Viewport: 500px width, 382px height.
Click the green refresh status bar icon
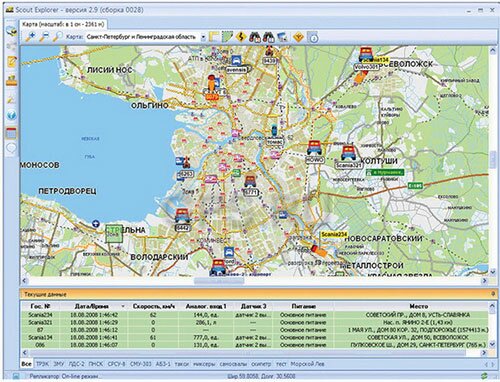click(x=485, y=376)
